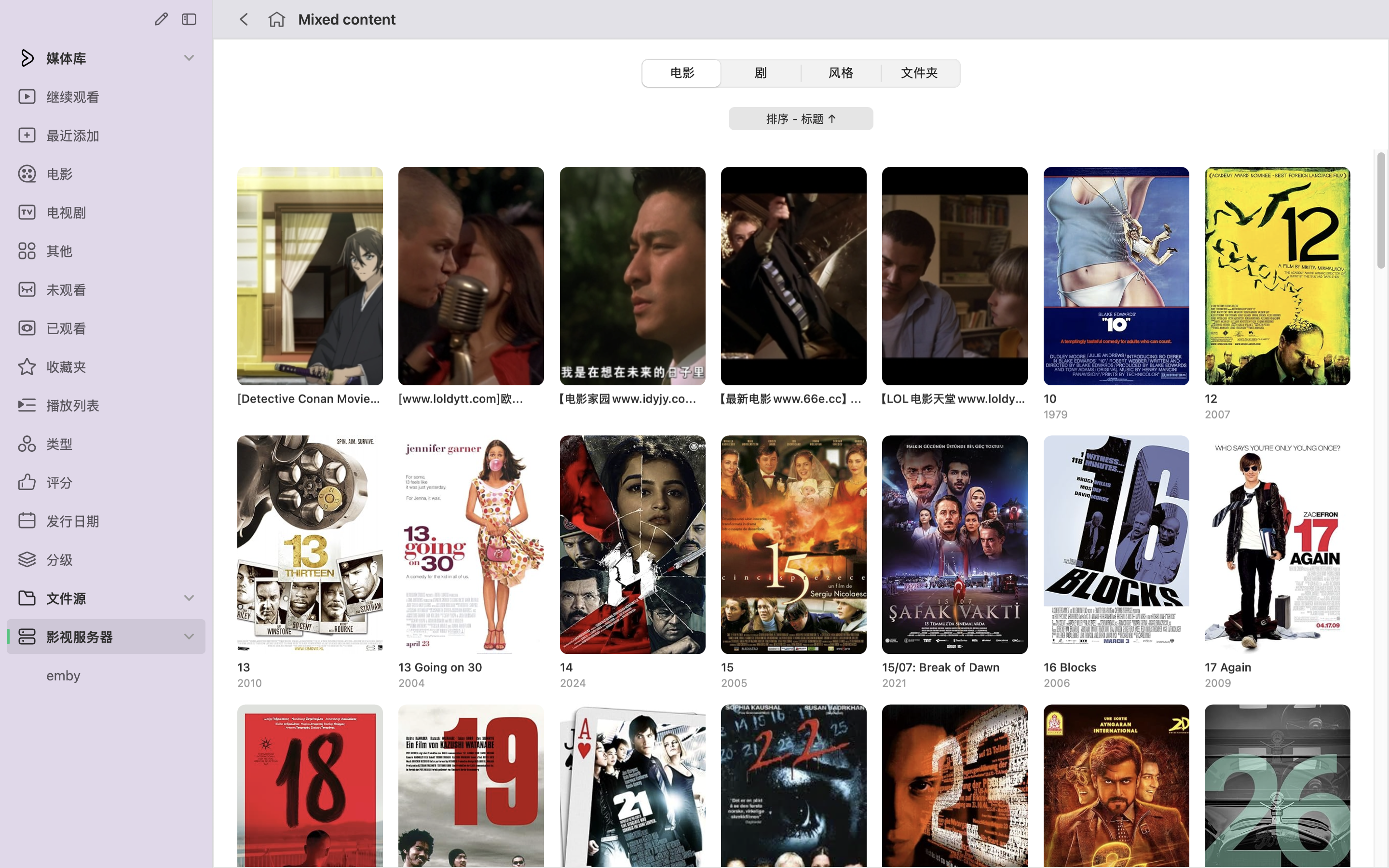The image size is (1389, 868).
Task: Select 继续观看 in the sidebar
Action: (106, 96)
